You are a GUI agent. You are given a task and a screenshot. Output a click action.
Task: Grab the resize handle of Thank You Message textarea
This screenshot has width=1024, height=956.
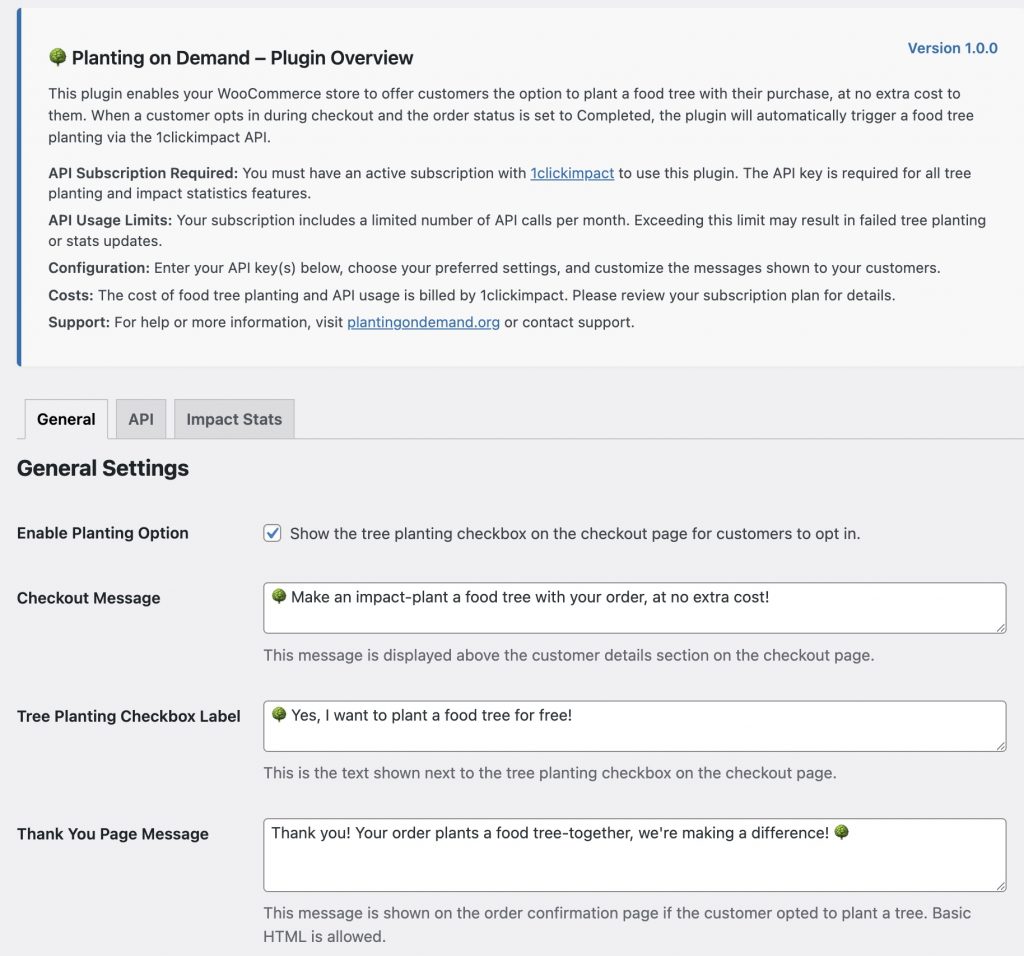pos(1000,885)
